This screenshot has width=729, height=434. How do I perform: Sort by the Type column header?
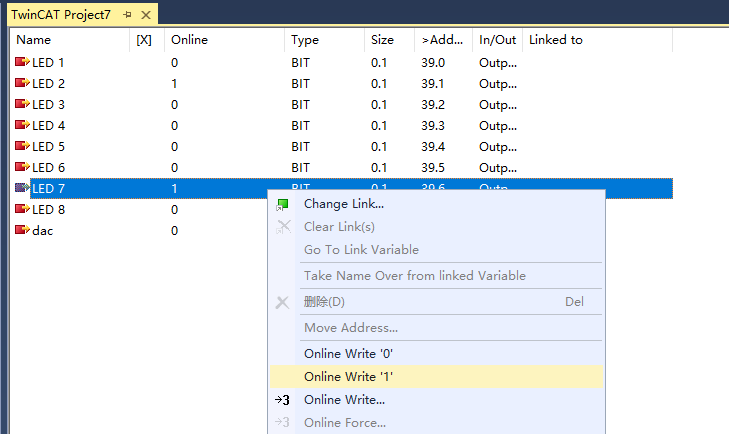[x=305, y=40]
